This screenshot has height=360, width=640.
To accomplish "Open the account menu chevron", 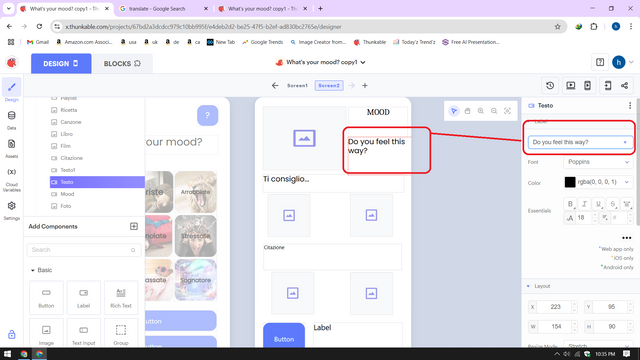I will click(x=631, y=62).
